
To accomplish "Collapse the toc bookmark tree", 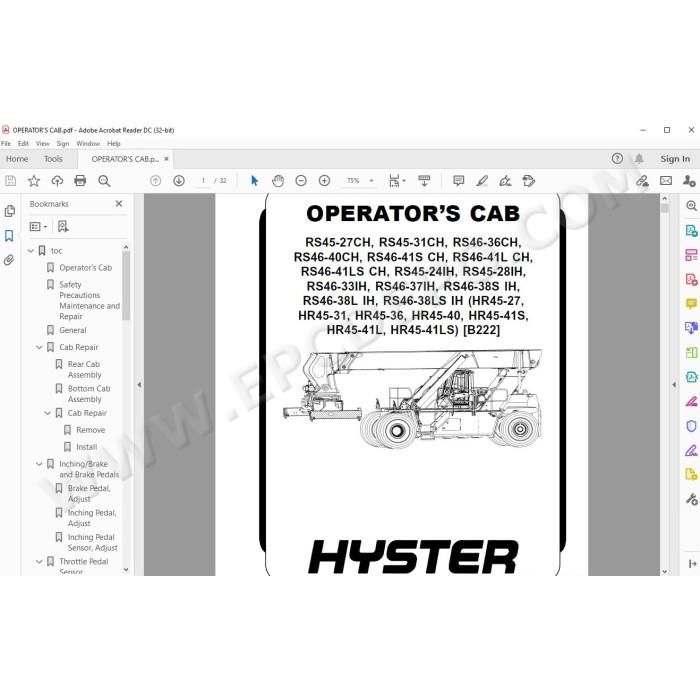I will (31, 251).
